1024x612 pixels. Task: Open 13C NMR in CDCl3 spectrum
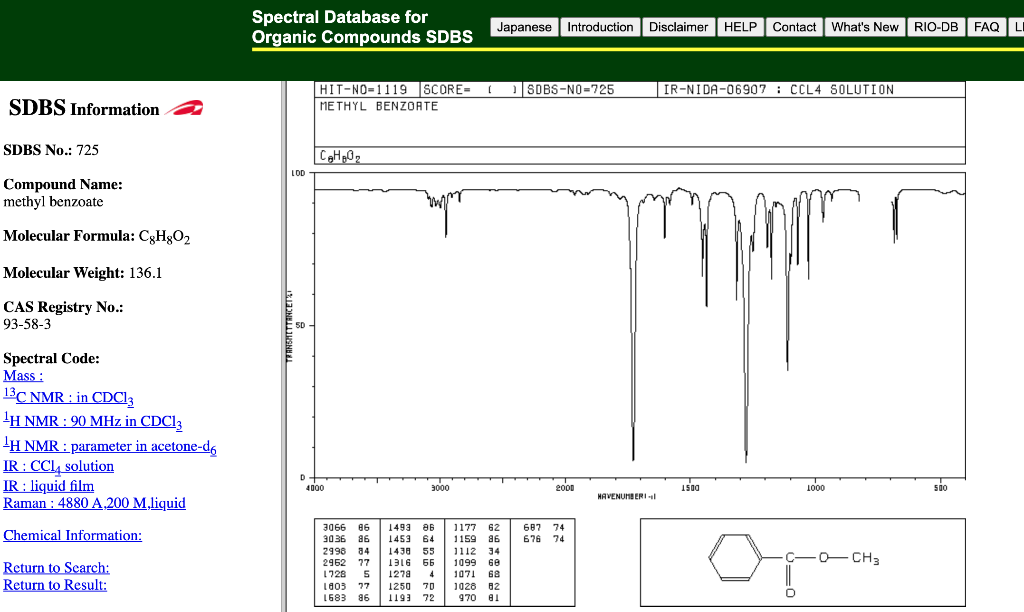click(67, 396)
